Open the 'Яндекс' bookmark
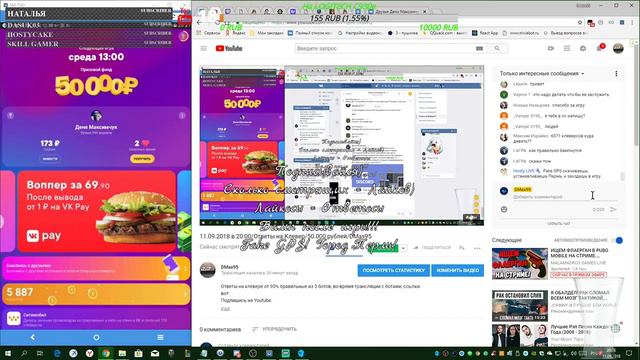The image size is (640, 360). pos(235,33)
